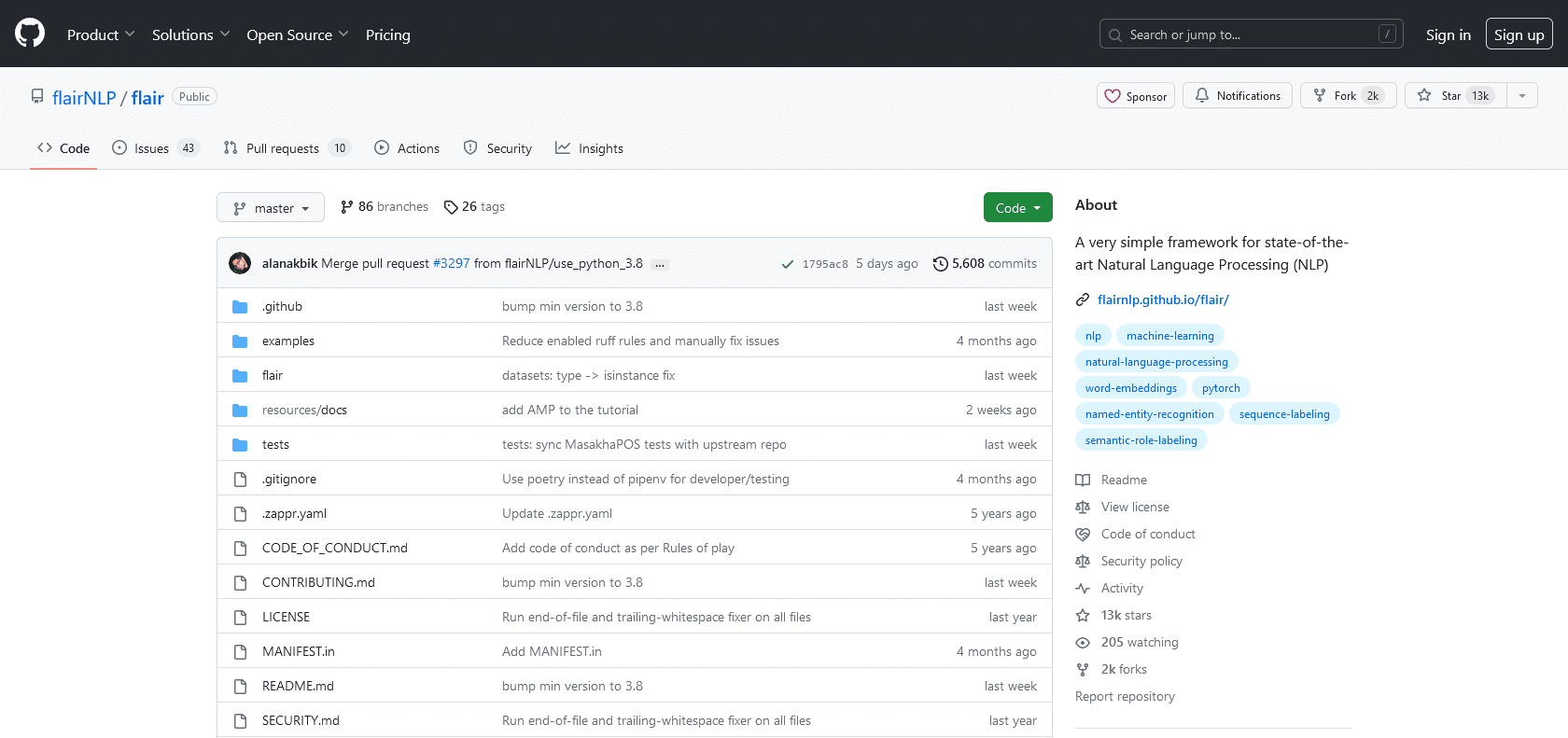Click the repository book icon beside flairNLP
This screenshot has width=1568, height=738.
pos(37,96)
